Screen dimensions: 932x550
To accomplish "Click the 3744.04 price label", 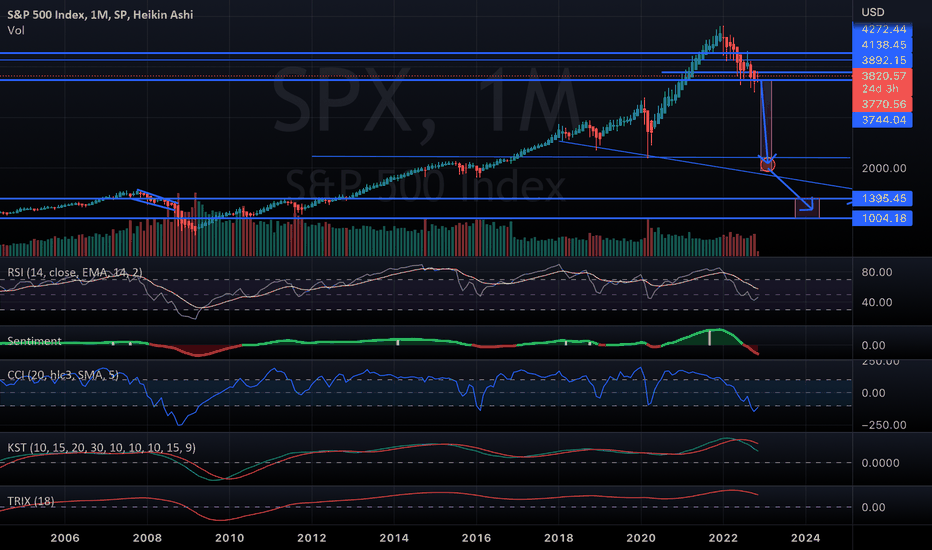I will [x=883, y=120].
